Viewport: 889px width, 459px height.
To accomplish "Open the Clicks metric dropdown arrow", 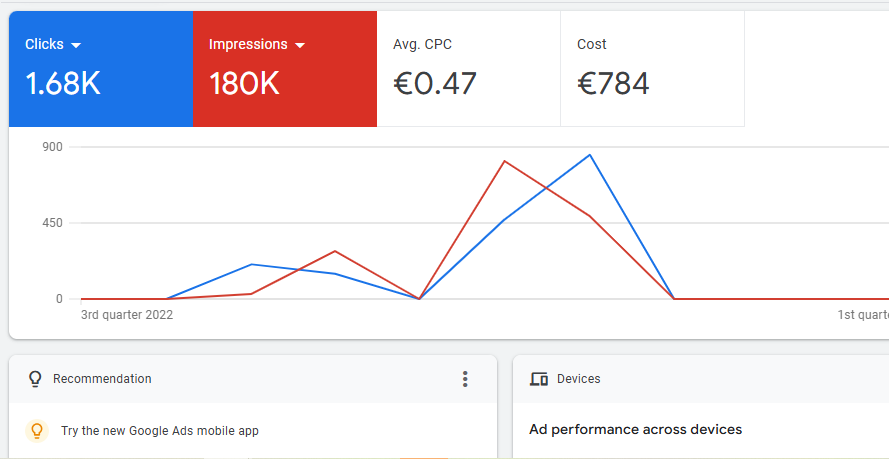I will (76, 45).
